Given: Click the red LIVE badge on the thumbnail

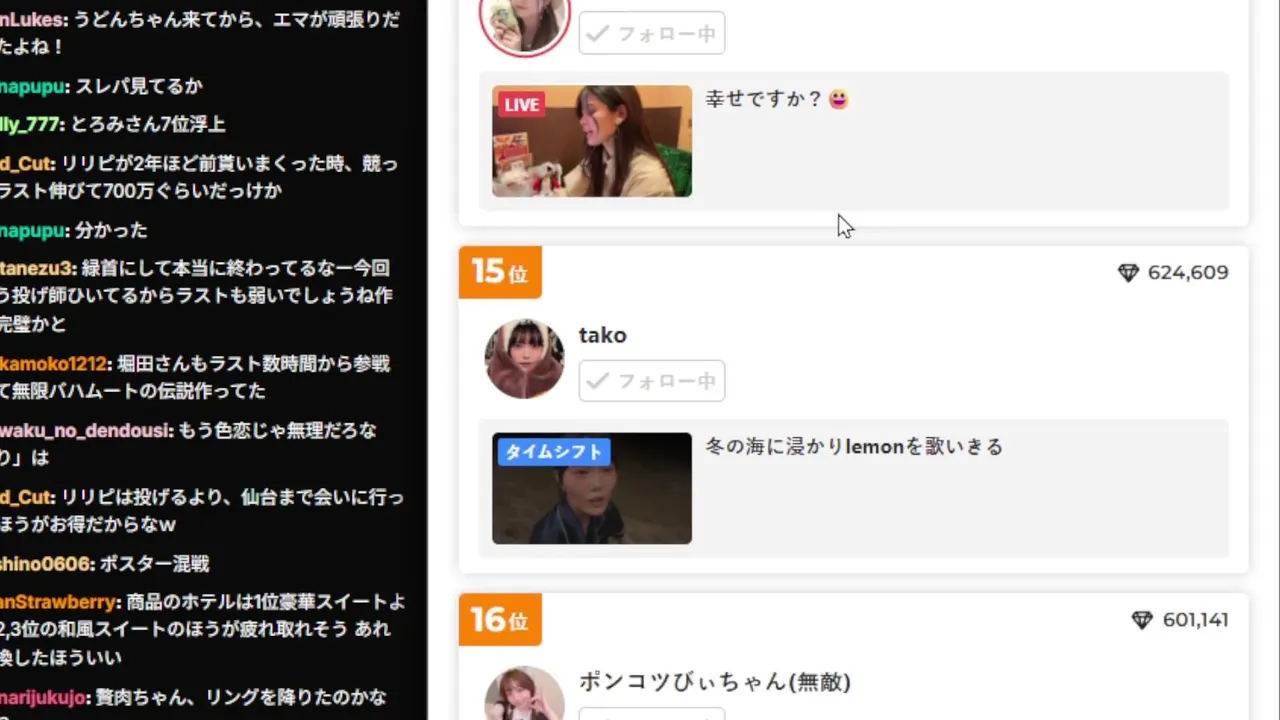Looking at the screenshot, I should pyautogui.click(x=521, y=105).
